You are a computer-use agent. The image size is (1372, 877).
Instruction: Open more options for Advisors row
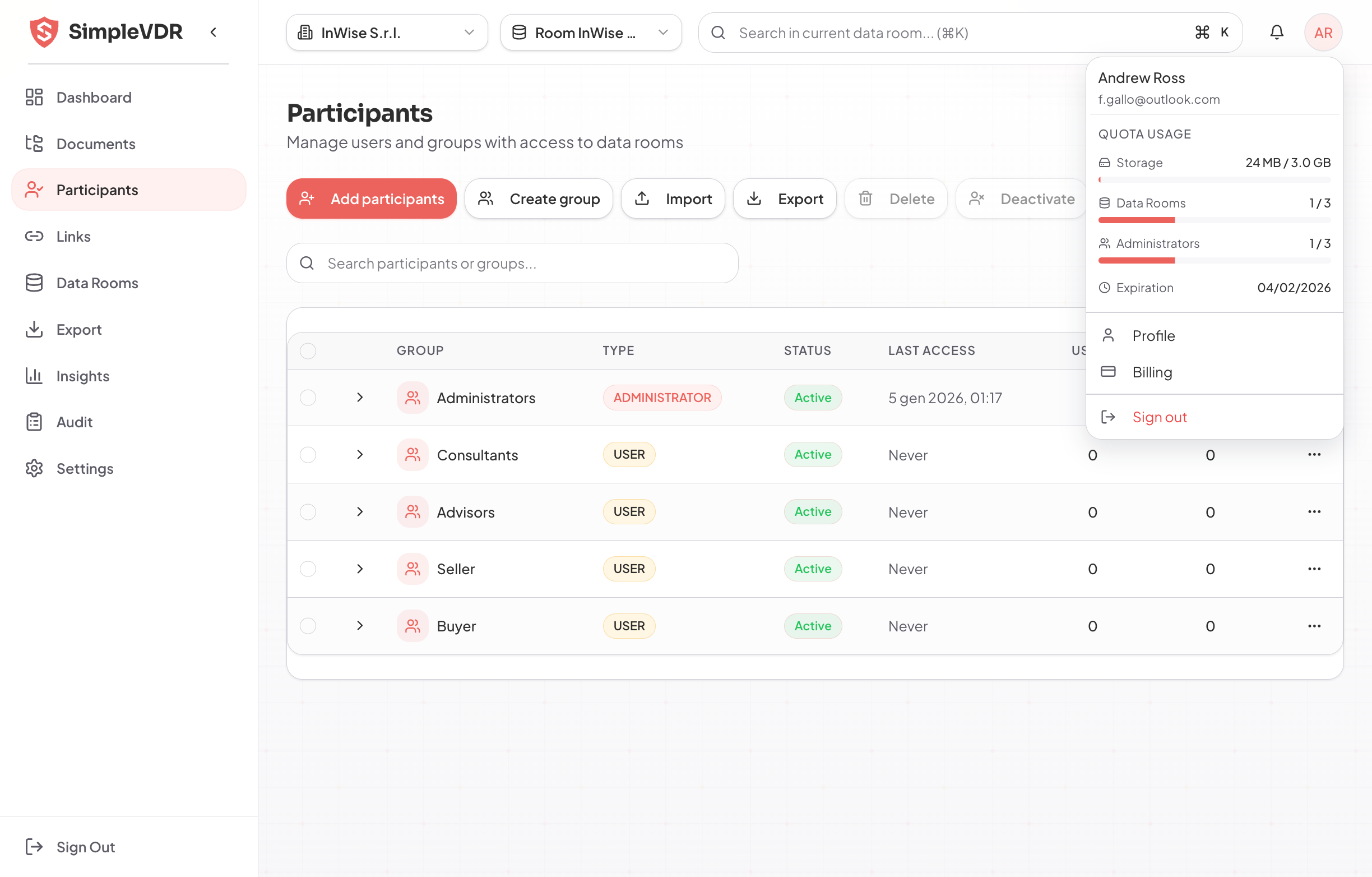click(1314, 512)
